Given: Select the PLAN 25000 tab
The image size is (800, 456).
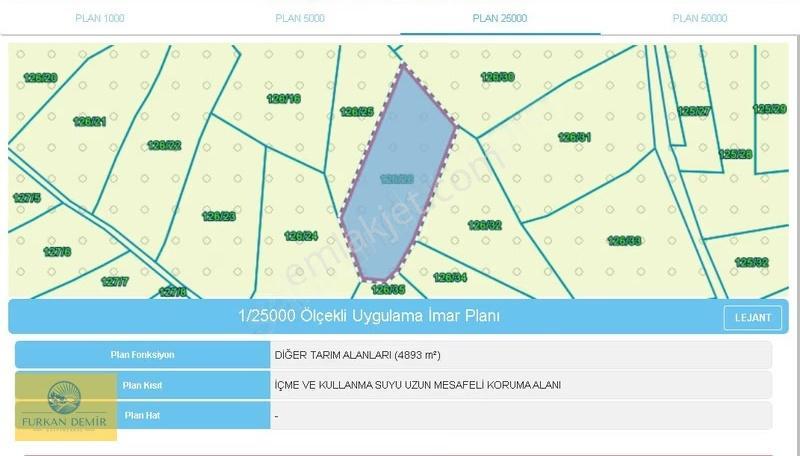Looking at the screenshot, I should 499,18.
